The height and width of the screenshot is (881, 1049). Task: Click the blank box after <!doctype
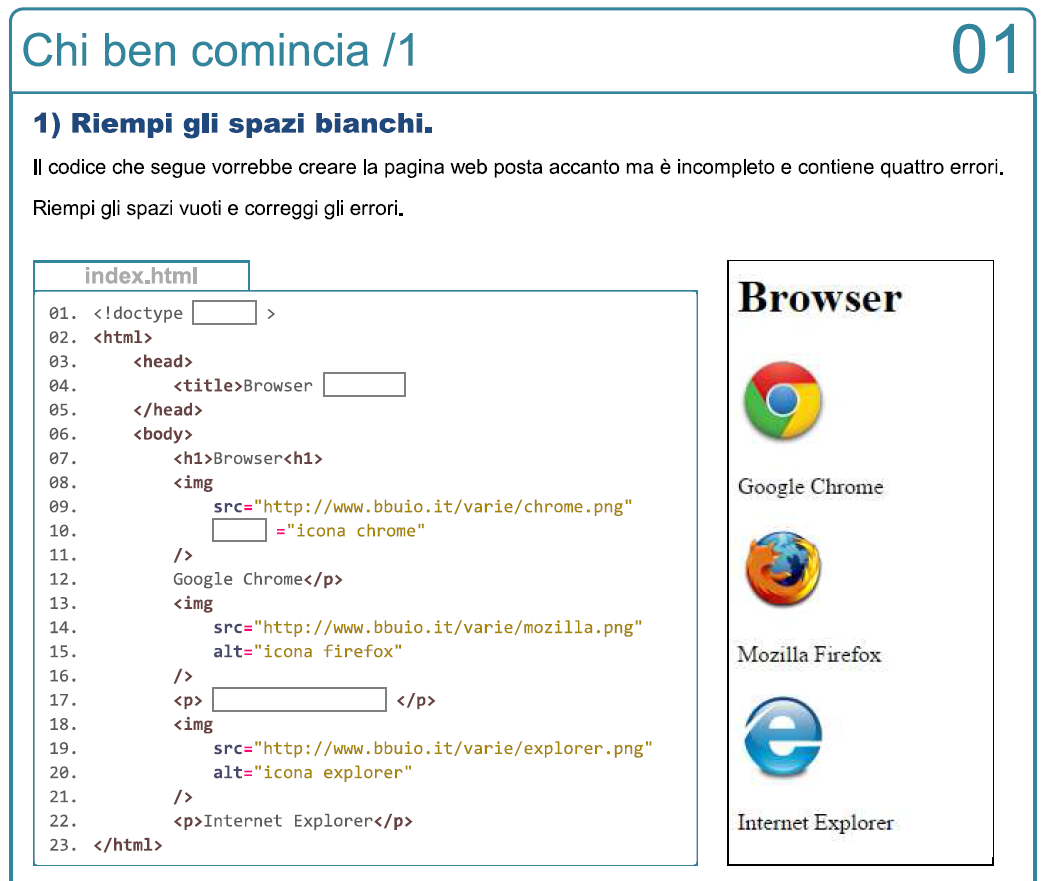(x=224, y=312)
